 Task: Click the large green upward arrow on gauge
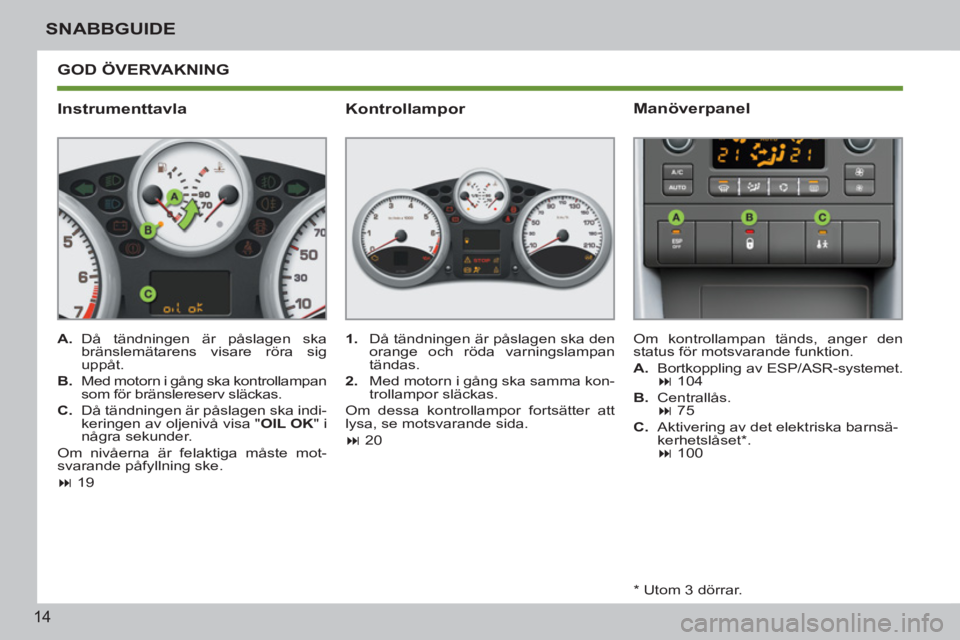pos(189,215)
